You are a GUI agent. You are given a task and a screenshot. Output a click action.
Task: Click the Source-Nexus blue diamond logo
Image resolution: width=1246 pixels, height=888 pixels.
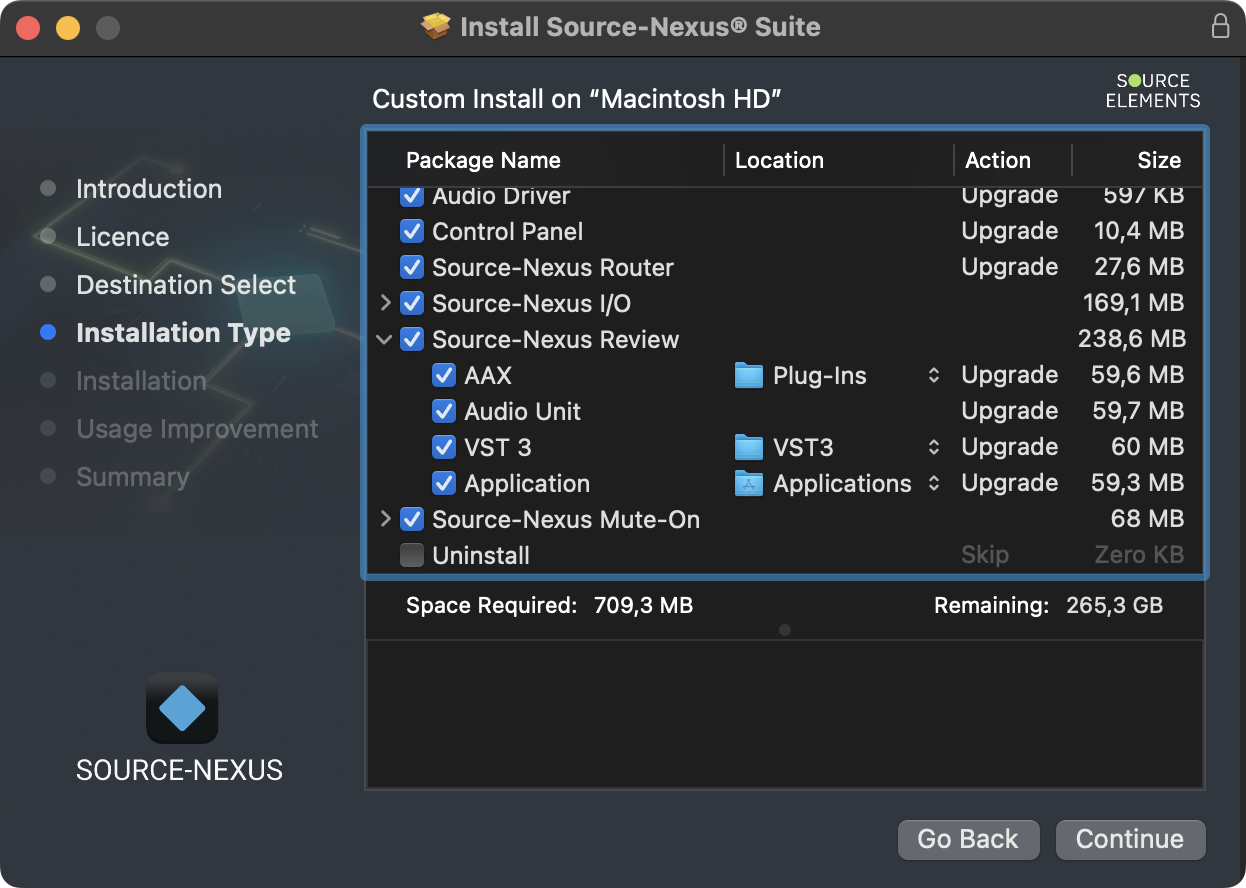click(x=182, y=708)
